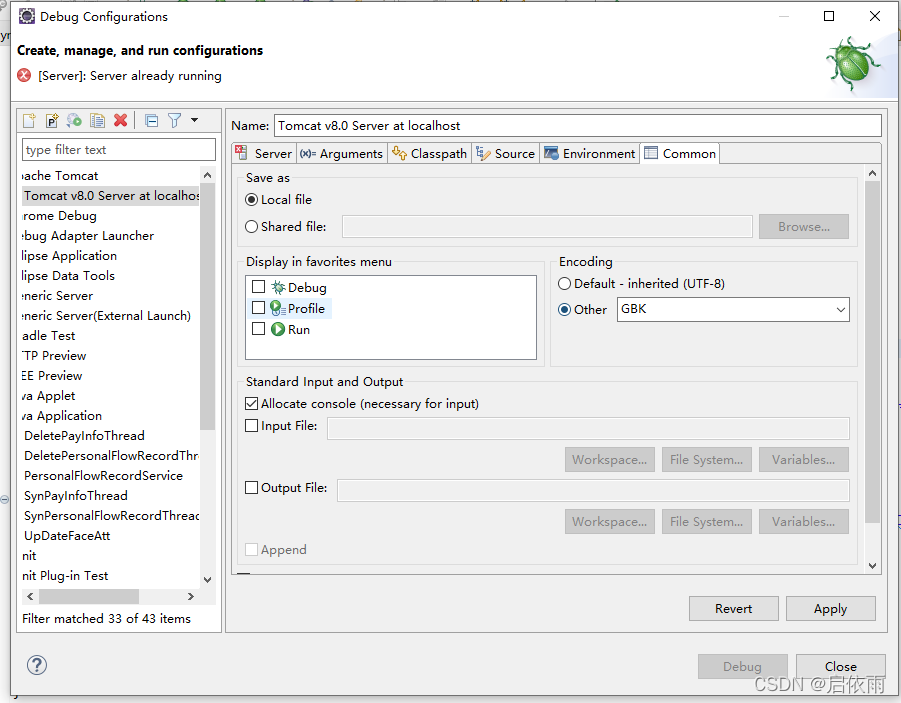
Task: Click tree horizontal scroll right arrow
Action: click(x=191, y=597)
